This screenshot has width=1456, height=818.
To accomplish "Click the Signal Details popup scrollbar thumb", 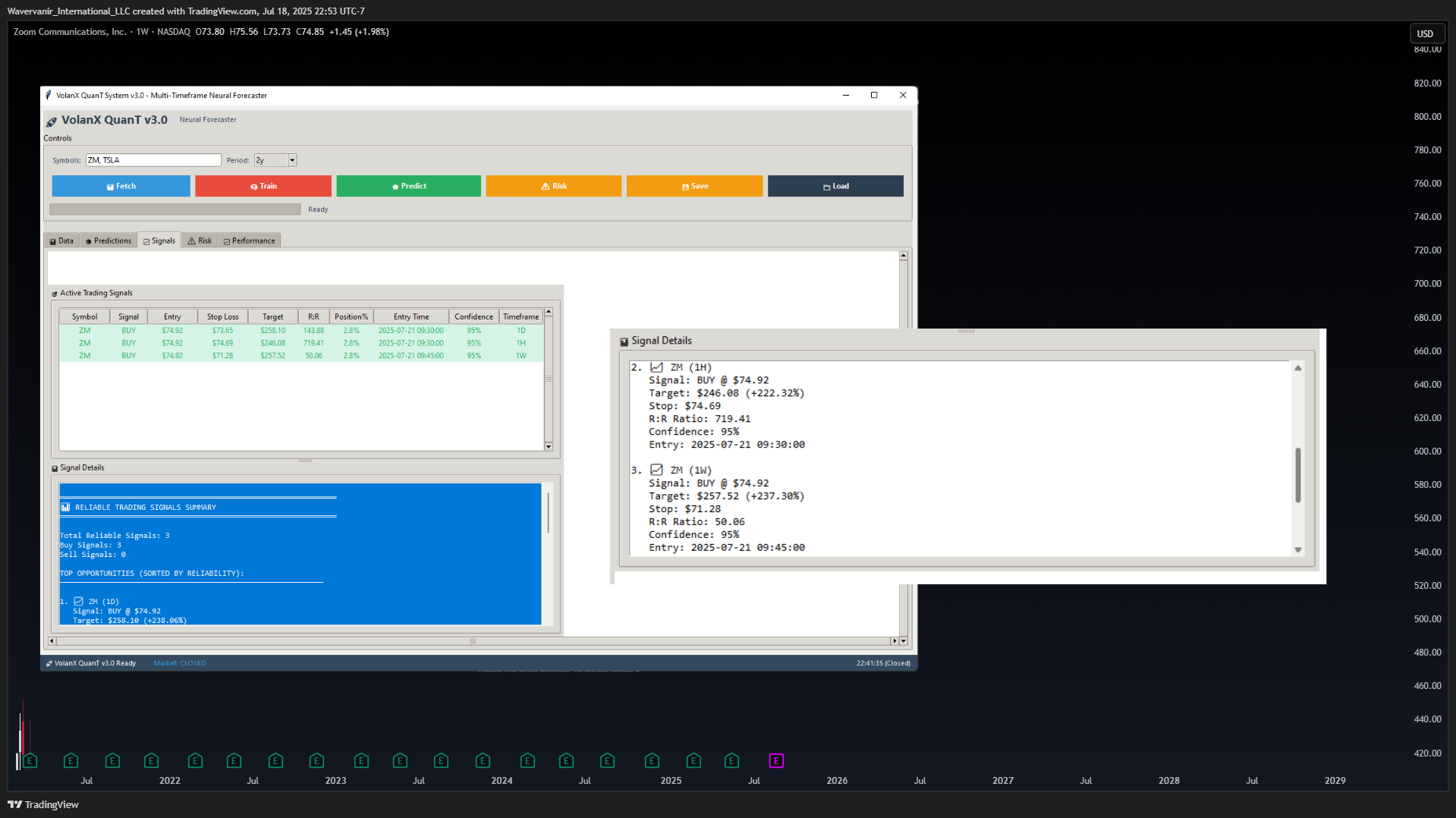I will coord(1298,475).
